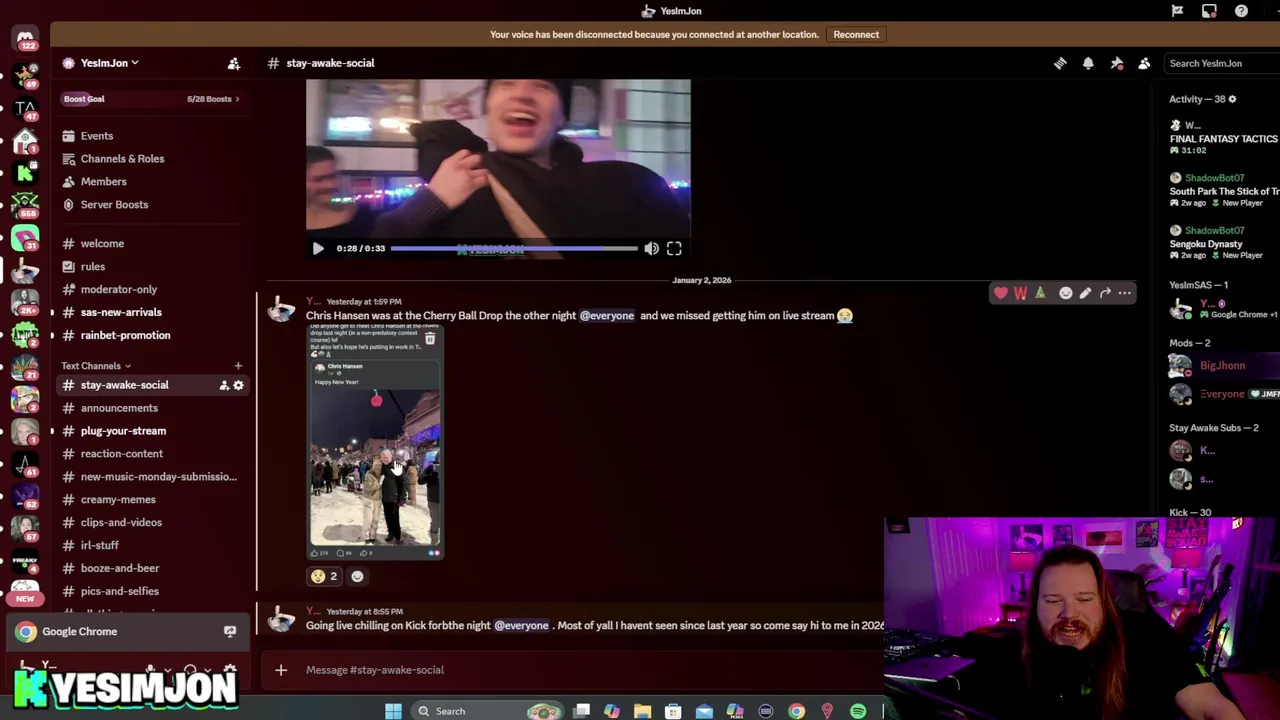Image resolution: width=1280 pixels, height=720 pixels.
Task: Open the Activity settings gear
Action: tap(1232, 99)
